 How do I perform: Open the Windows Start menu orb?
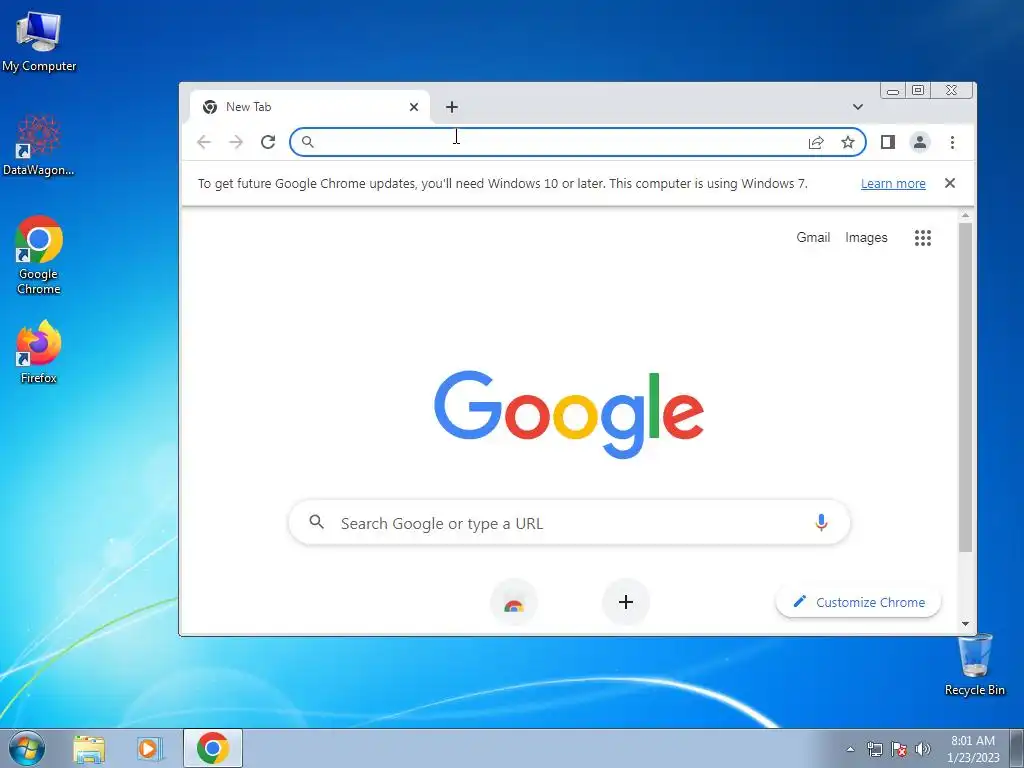[x=27, y=748]
